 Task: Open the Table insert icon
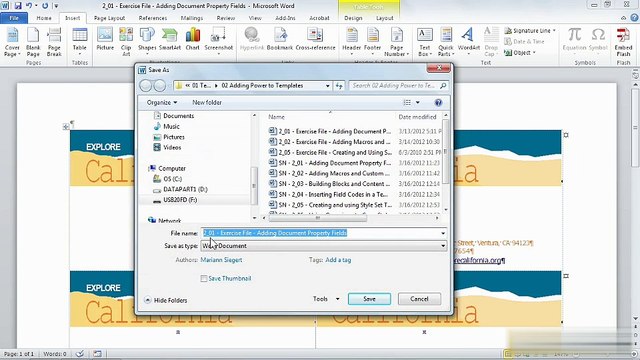click(80, 42)
